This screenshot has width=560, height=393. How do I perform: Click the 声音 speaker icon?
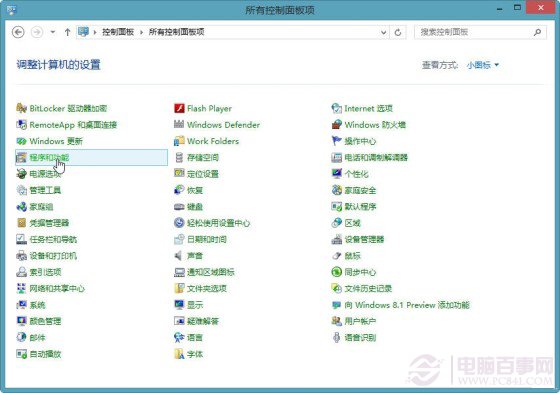(x=179, y=255)
